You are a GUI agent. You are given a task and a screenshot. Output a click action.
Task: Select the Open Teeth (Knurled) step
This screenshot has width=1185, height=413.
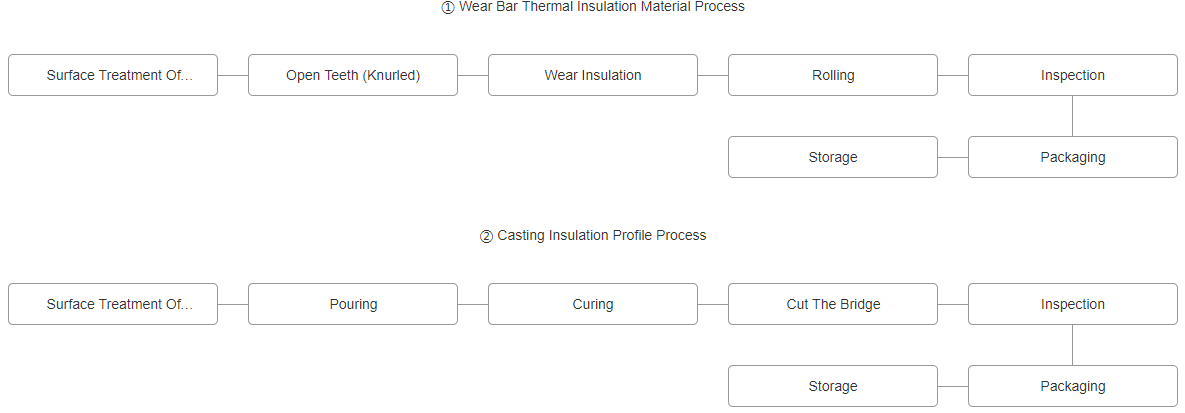(x=353, y=75)
